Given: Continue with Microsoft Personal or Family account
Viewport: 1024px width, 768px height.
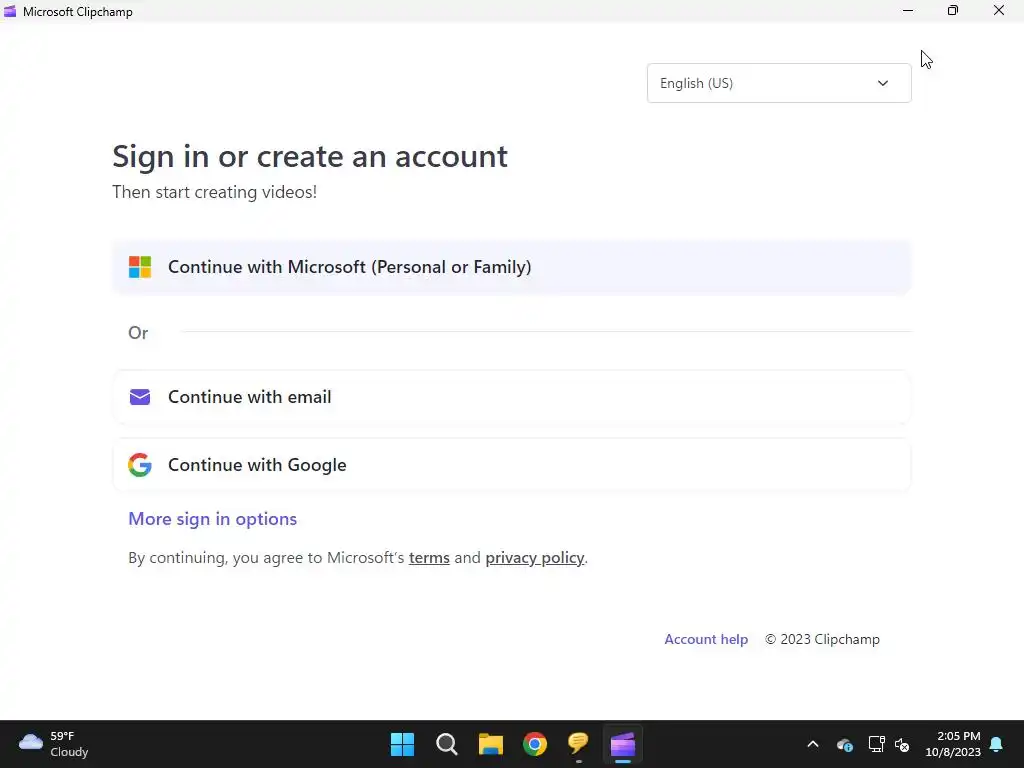Looking at the screenshot, I should [511, 267].
